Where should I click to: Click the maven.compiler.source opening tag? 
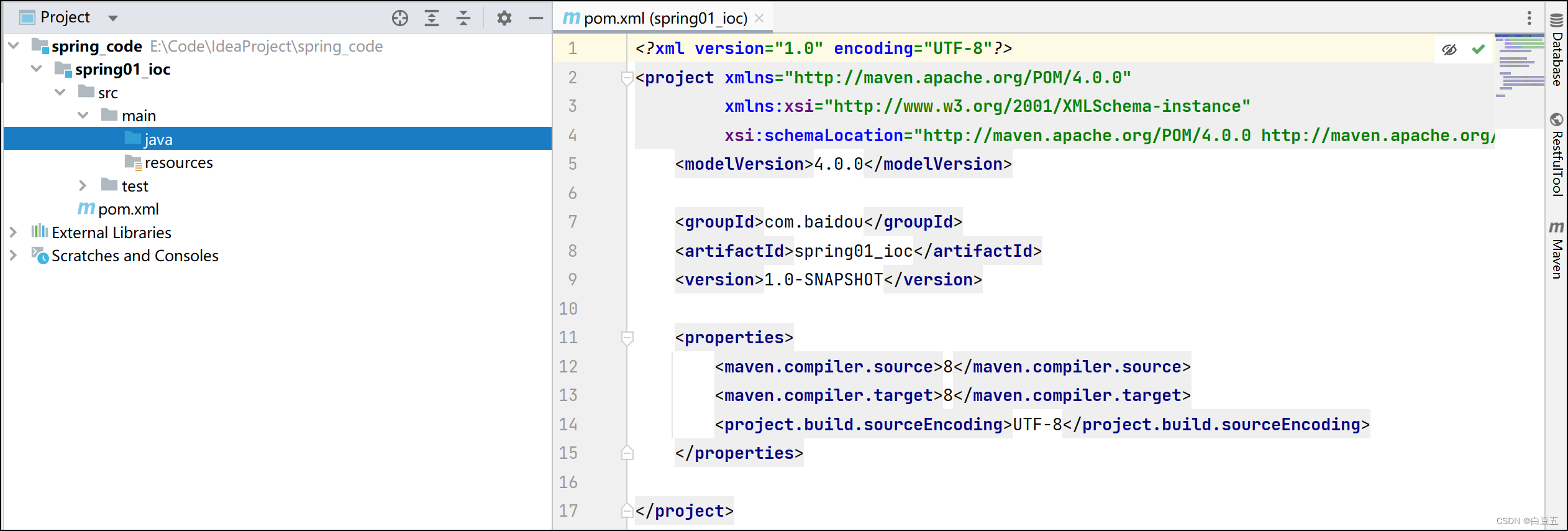tap(829, 367)
